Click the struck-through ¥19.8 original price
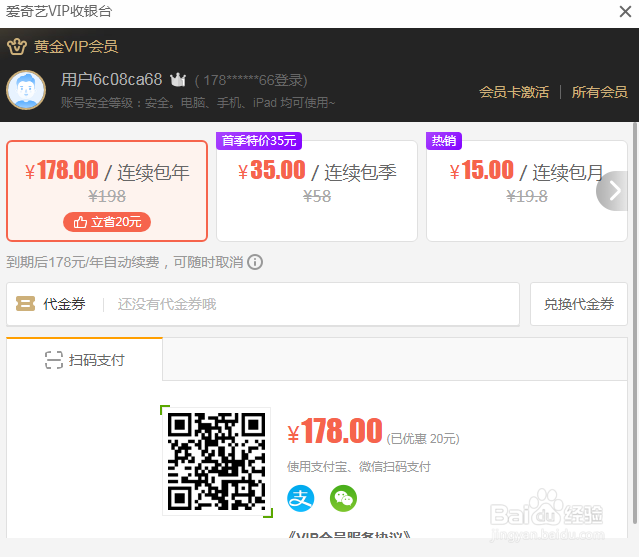Image resolution: width=639 pixels, height=557 pixels. click(527, 196)
